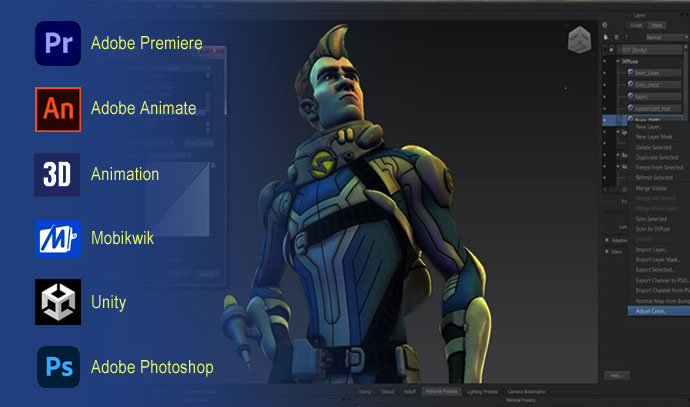Image resolution: width=690 pixels, height=407 pixels.
Task: Choose Import Layer Mask... menu entry
Action: (658, 260)
